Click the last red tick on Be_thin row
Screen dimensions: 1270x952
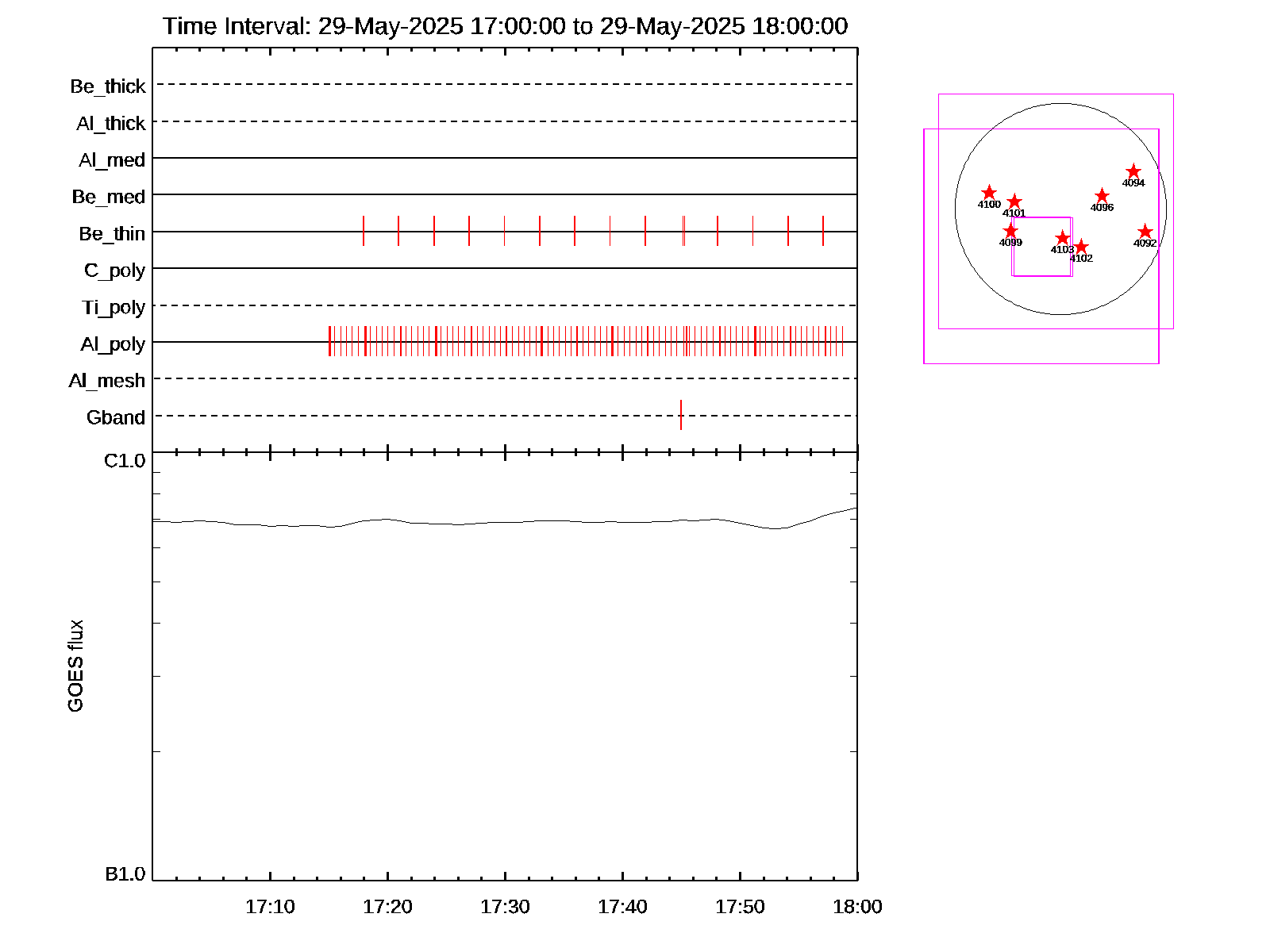point(823,231)
